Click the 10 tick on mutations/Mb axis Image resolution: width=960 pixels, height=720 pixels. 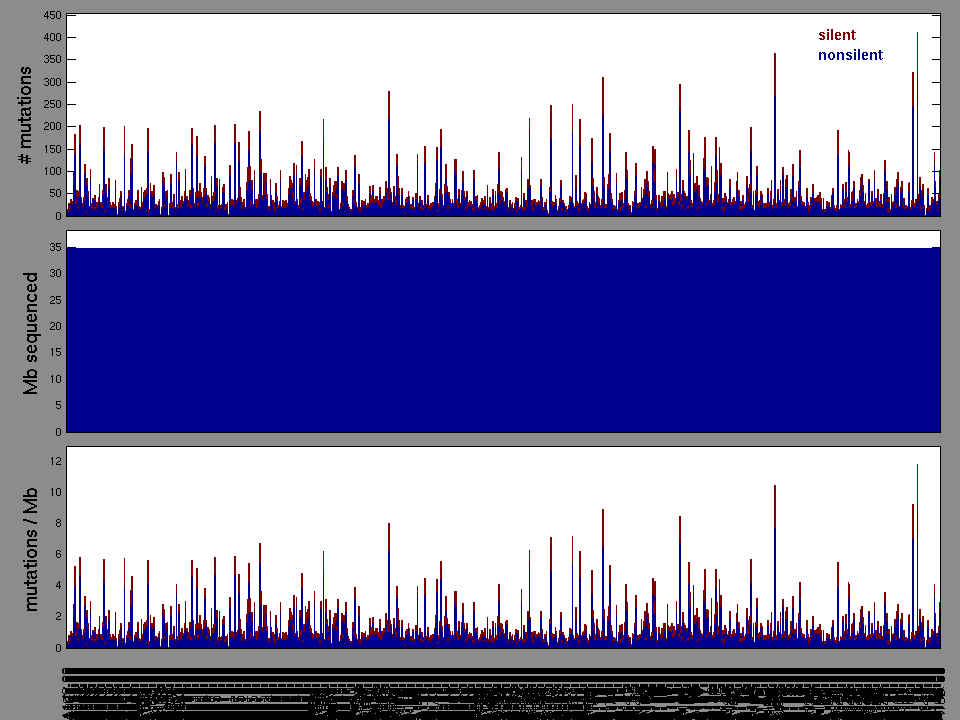pos(54,492)
